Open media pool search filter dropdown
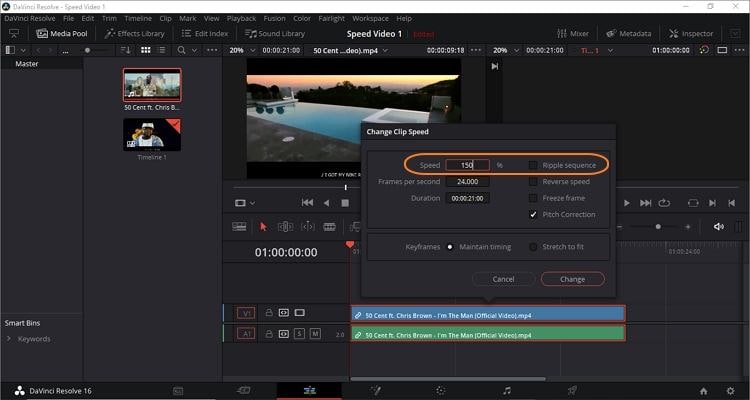The height and width of the screenshot is (400, 750). (x=194, y=50)
